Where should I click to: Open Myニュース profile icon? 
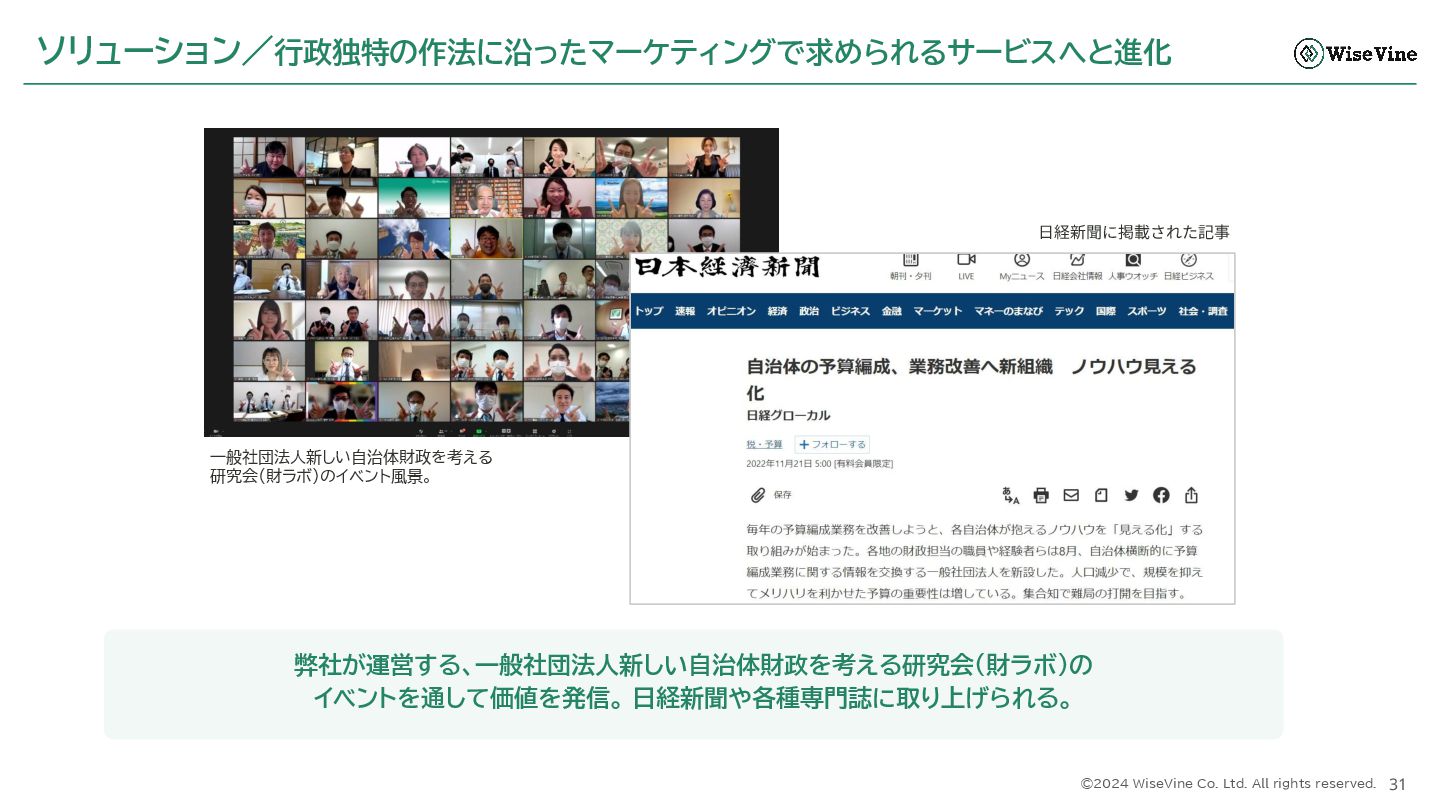pos(1021,260)
